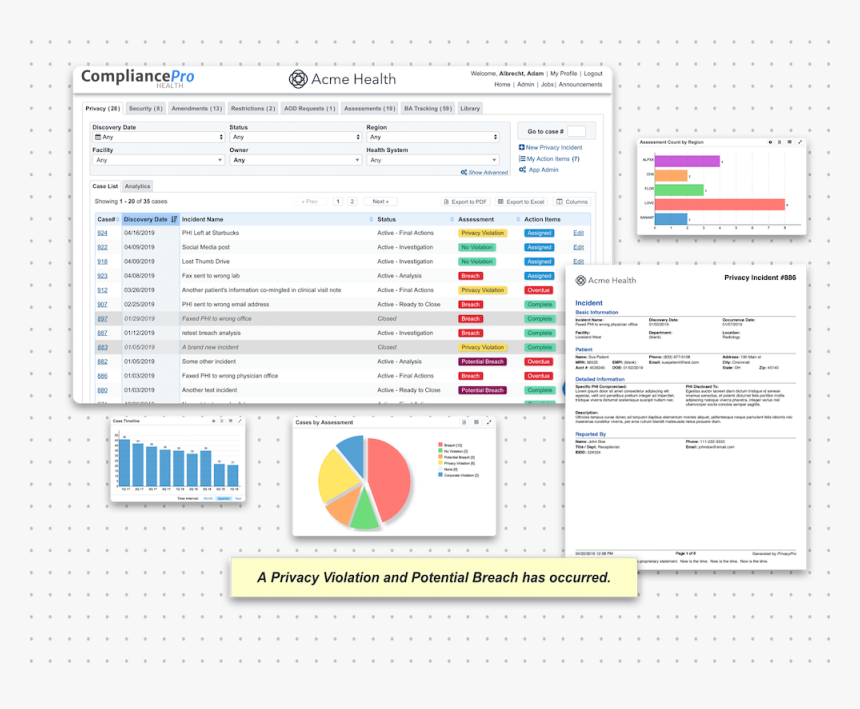Expand the Health System dropdown
Image resolution: width=860 pixels, height=709 pixels.
point(432,160)
